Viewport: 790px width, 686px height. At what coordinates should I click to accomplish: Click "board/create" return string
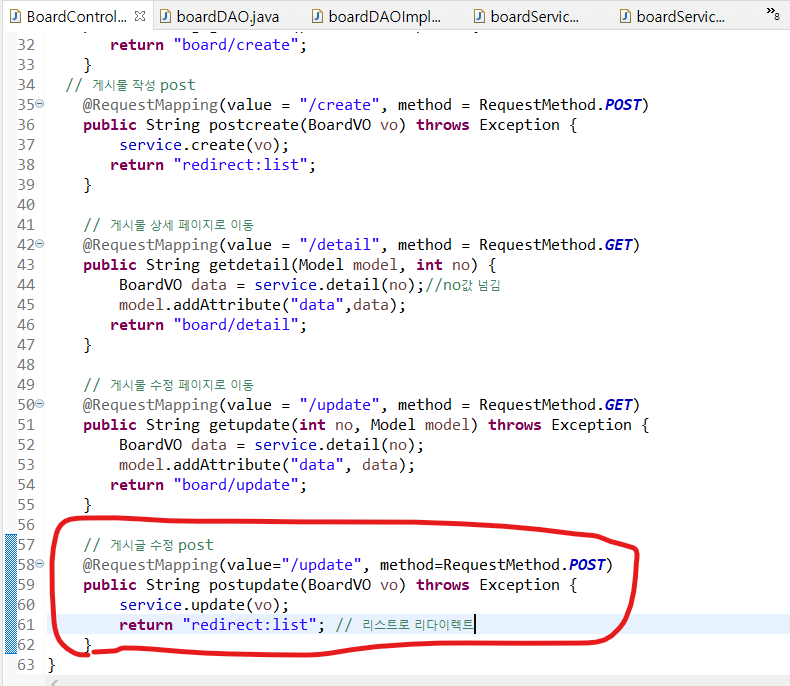[x=236, y=45]
